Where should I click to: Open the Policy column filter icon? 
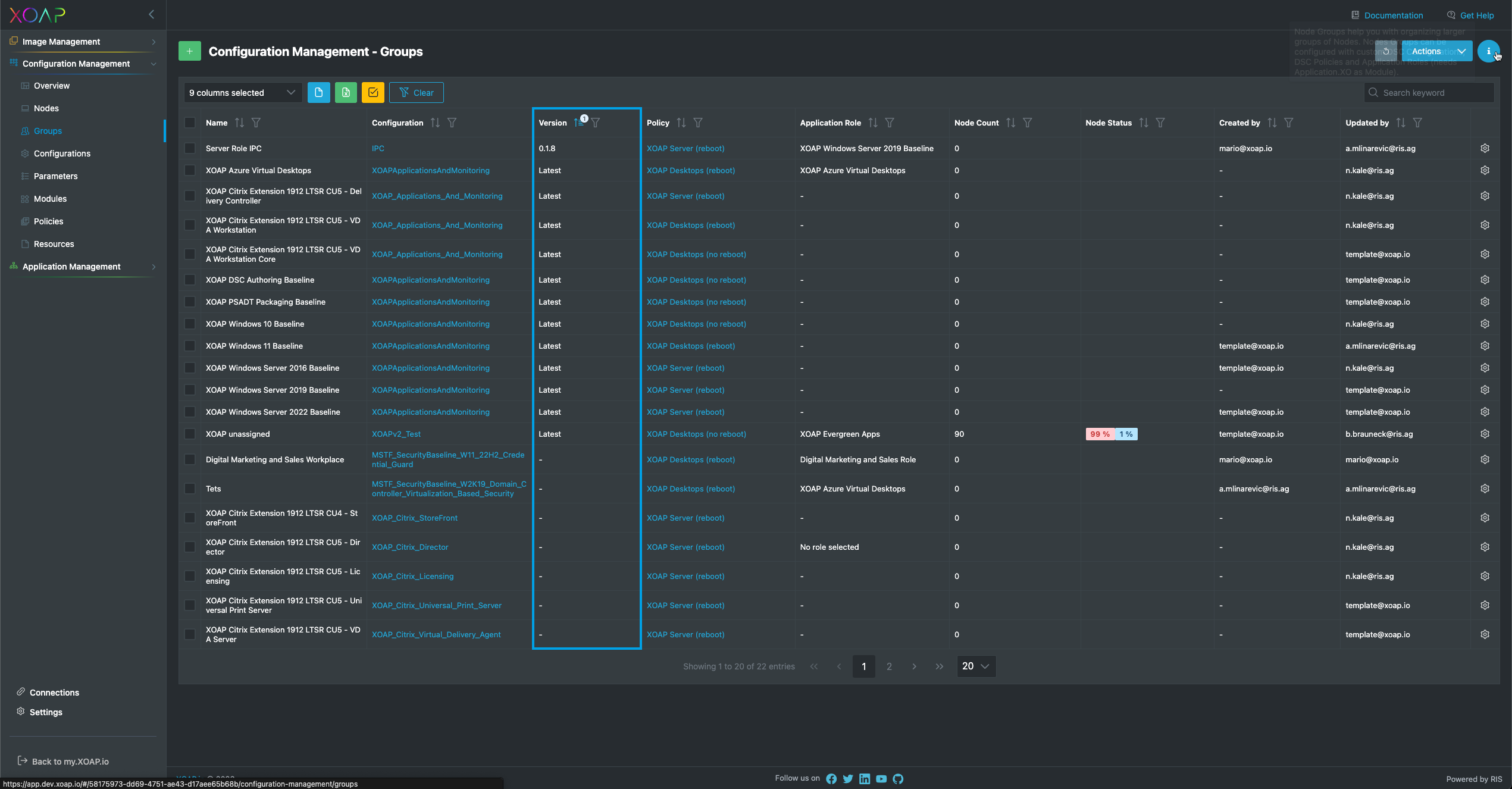tap(698, 123)
